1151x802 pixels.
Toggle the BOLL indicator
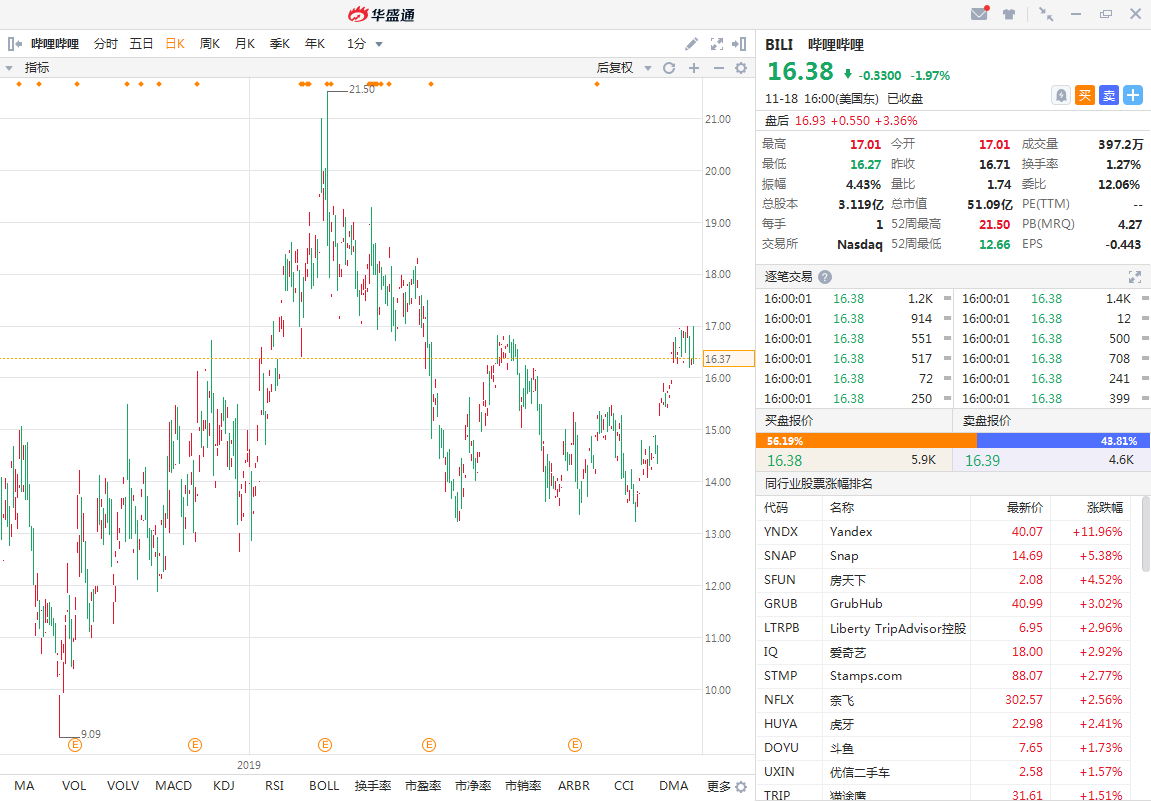click(x=324, y=786)
